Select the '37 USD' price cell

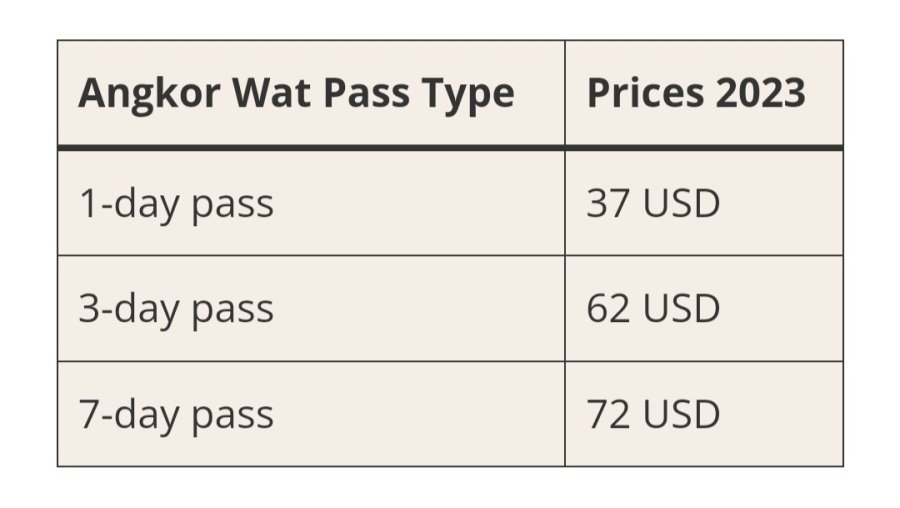704,203
